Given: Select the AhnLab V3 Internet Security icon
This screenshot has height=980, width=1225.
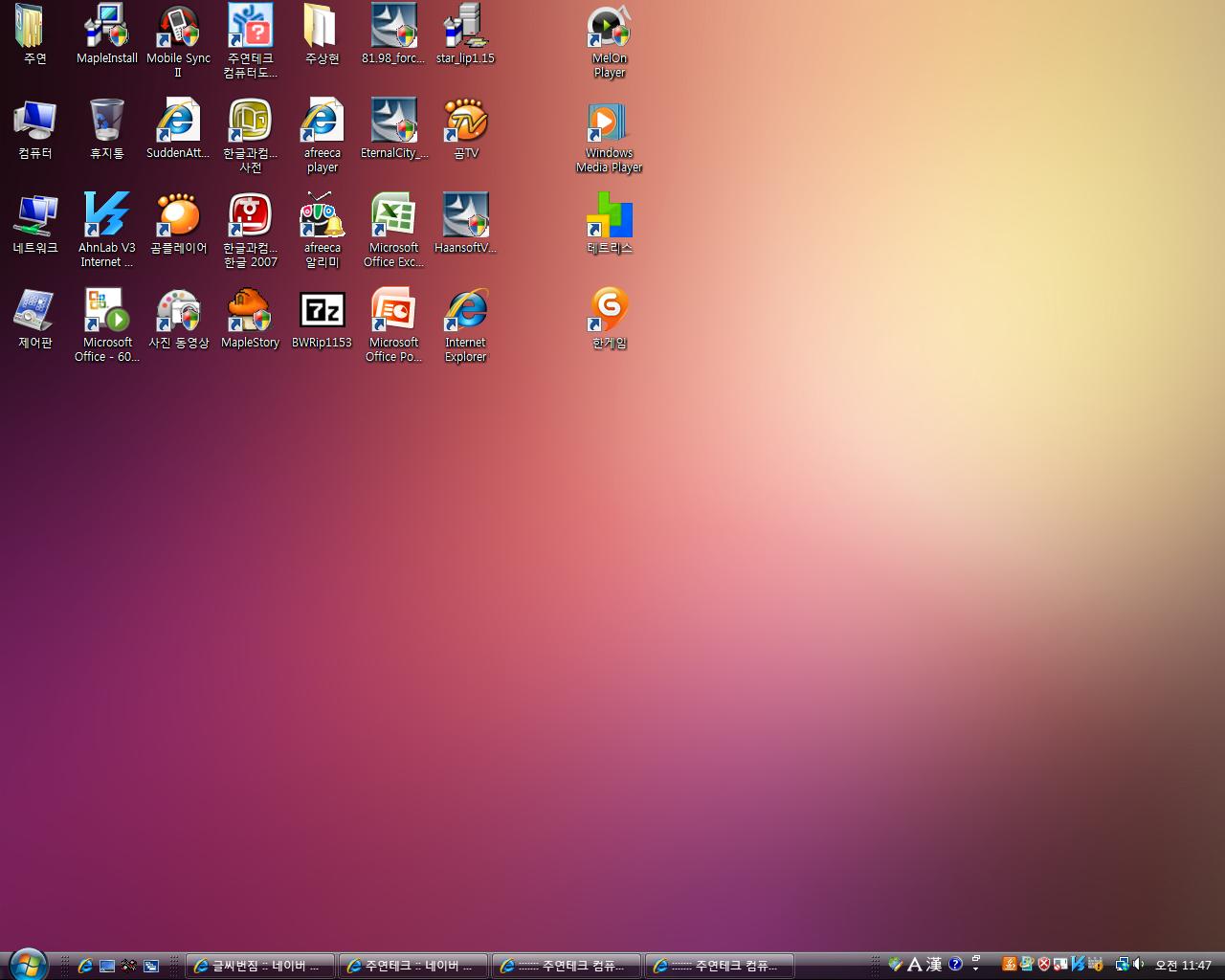Looking at the screenshot, I should pos(106,230).
